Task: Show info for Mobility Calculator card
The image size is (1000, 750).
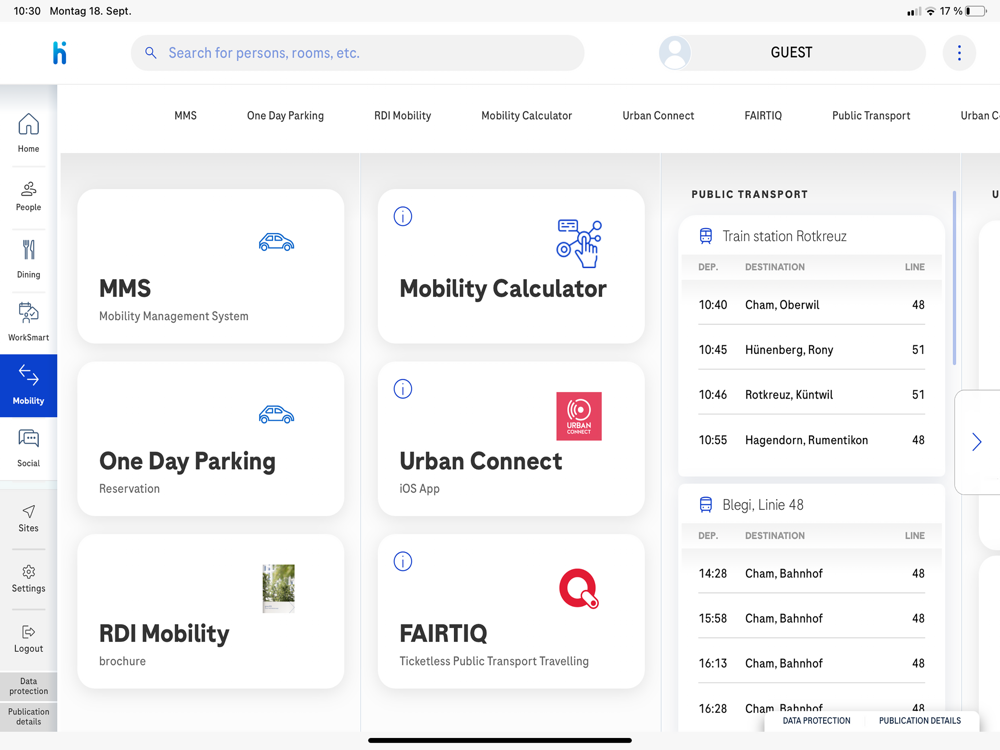Action: [x=402, y=216]
